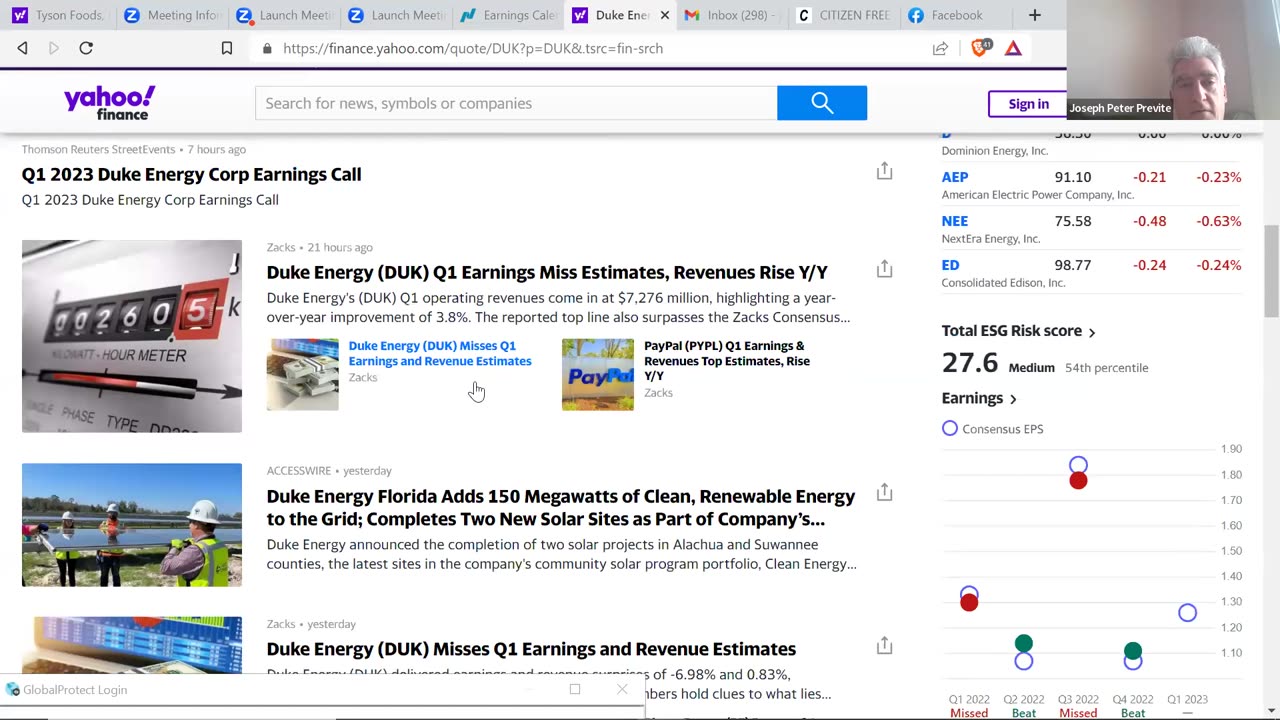Switch to the Earnings Calendar tab

click(508, 15)
